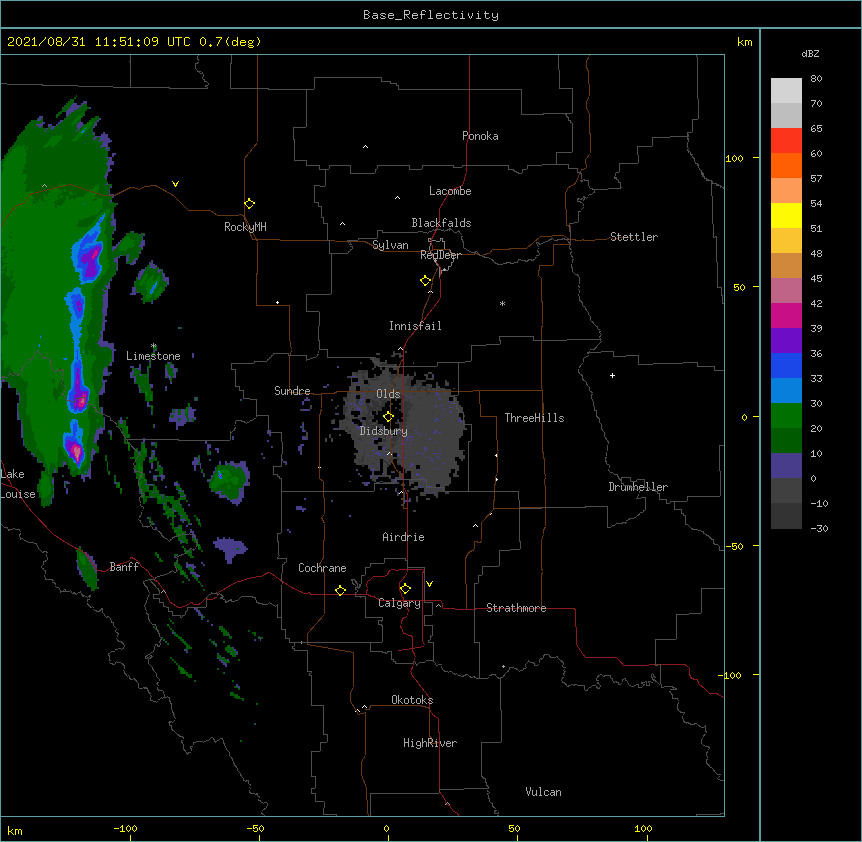Select the yellow V marker northwest of RockyMH
Screen dimensions: 862x842
click(x=175, y=184)
